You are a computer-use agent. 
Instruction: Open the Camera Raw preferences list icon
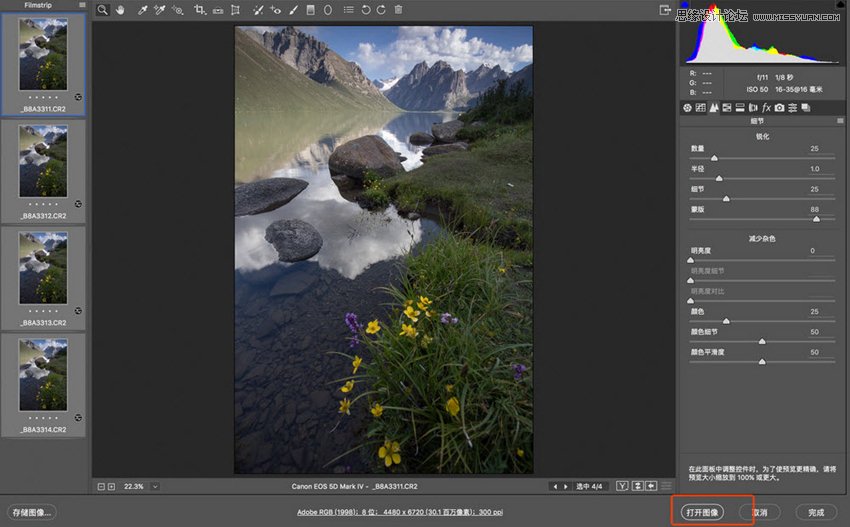point(349,10)
